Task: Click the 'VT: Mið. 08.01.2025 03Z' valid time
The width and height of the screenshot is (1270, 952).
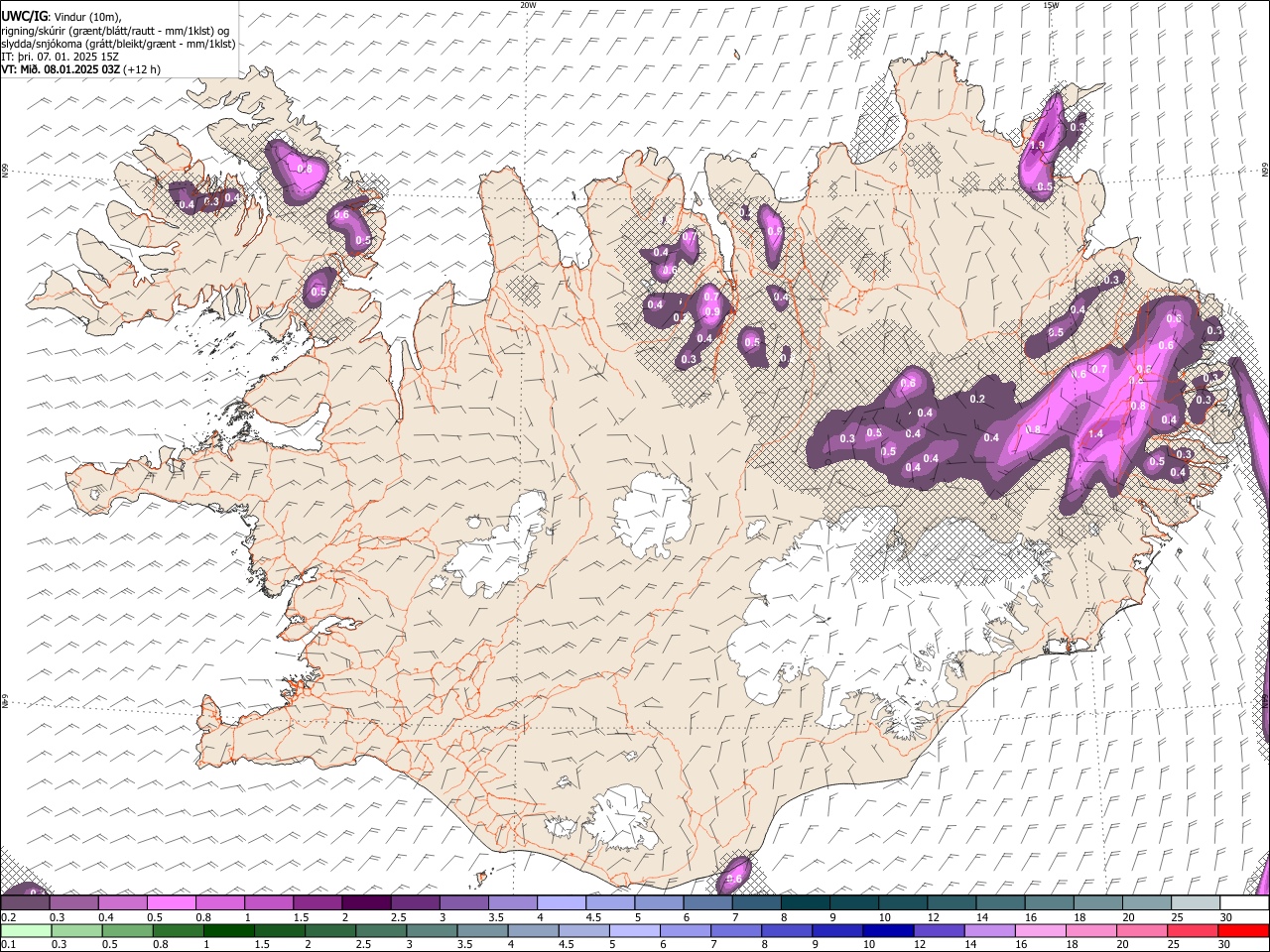Action: click(x=61, y=69)
